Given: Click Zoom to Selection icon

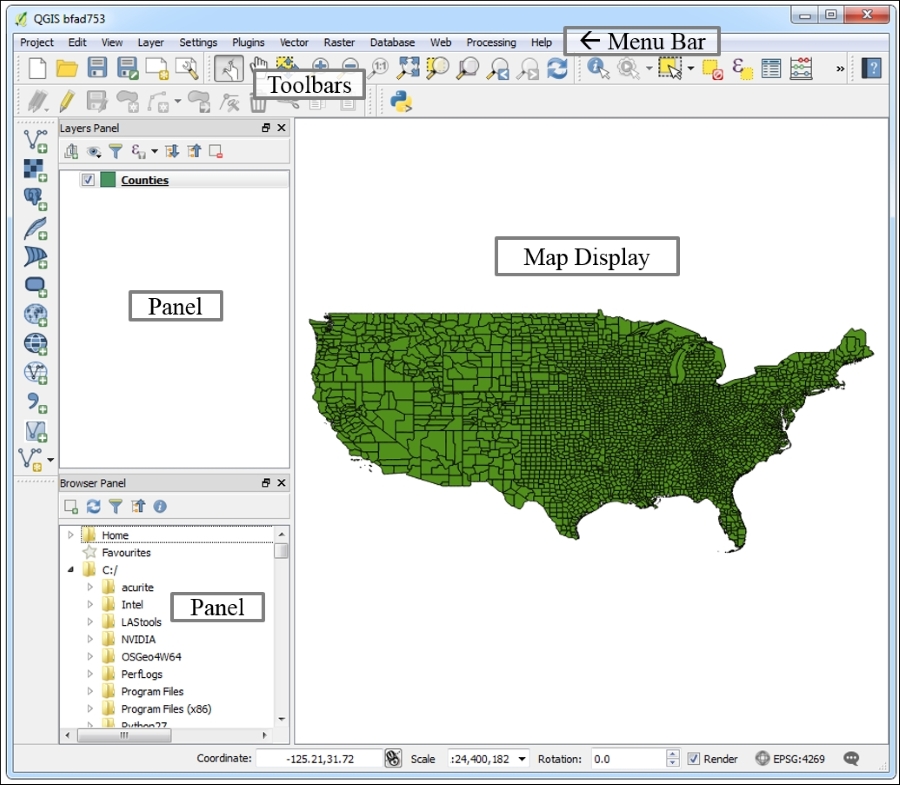Looking at the screenshot, I should point(437,68).
